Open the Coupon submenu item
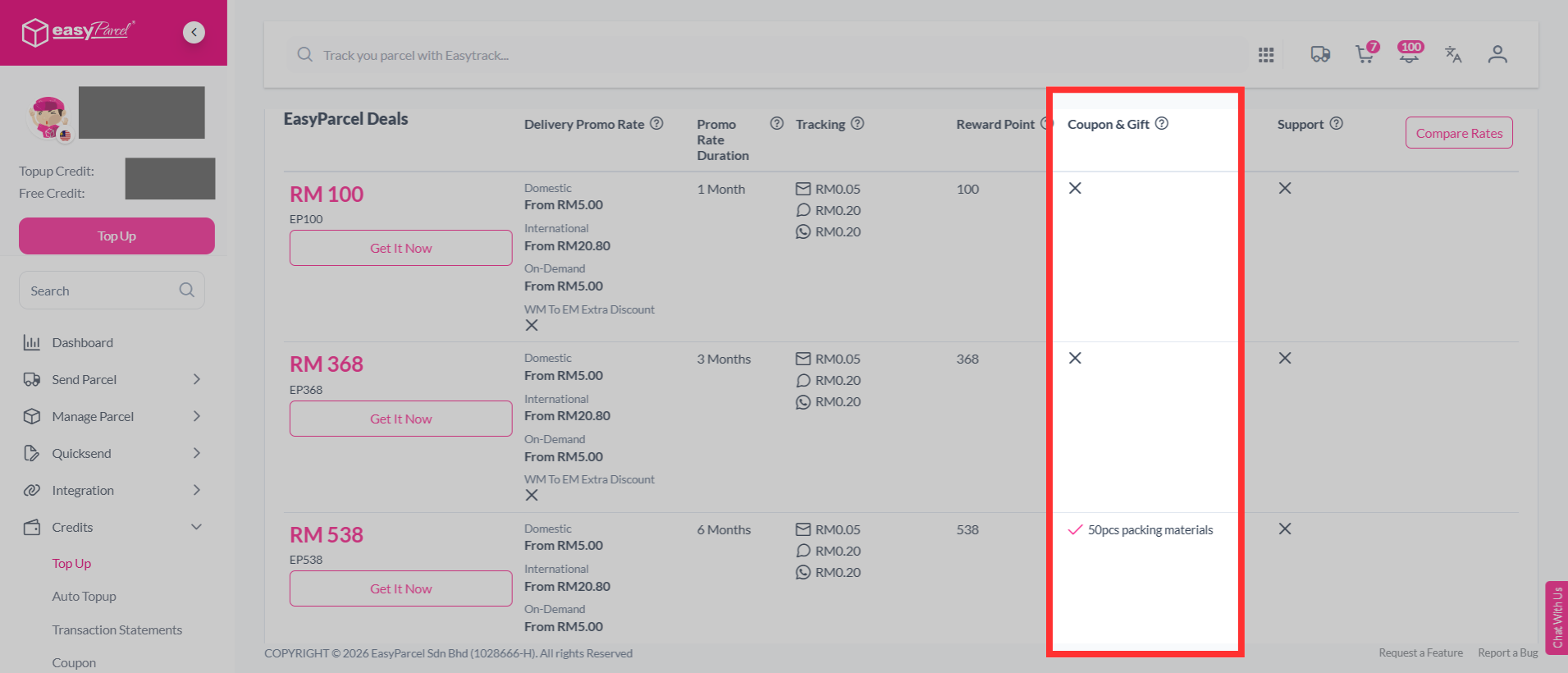Image resolution: width=1568 pixels, height=673 pixels. tap(74, 662)
